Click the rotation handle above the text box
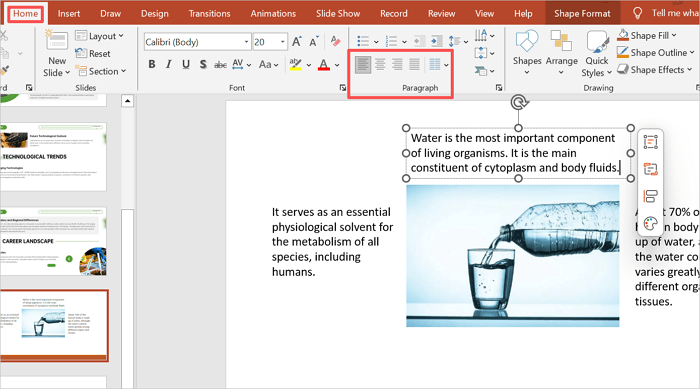The width and height of the screenshot is (700, 389). [518, 102]
